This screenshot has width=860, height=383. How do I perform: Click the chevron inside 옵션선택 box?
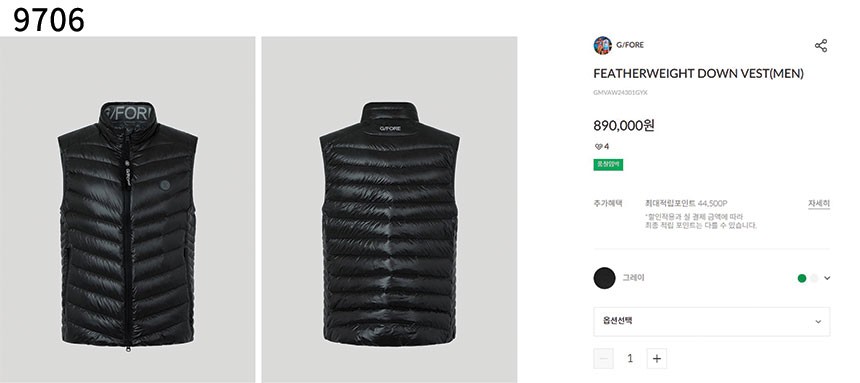tap(818, 322)
